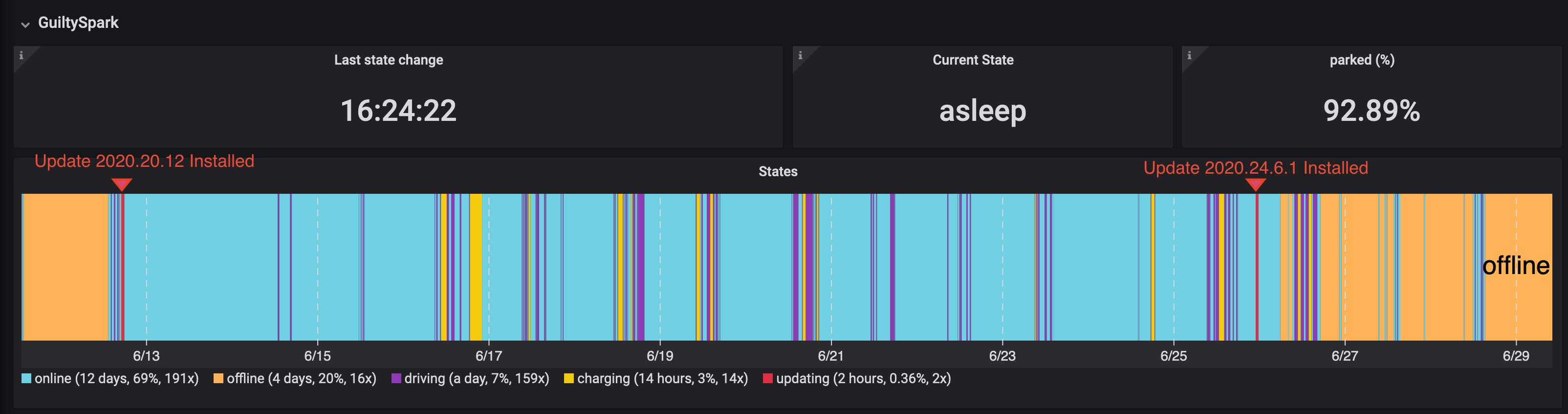Viewport: 1568px width, 414px height.
Task: Click the 6/29 time axis label
Action: click(x=1516, y=355)
